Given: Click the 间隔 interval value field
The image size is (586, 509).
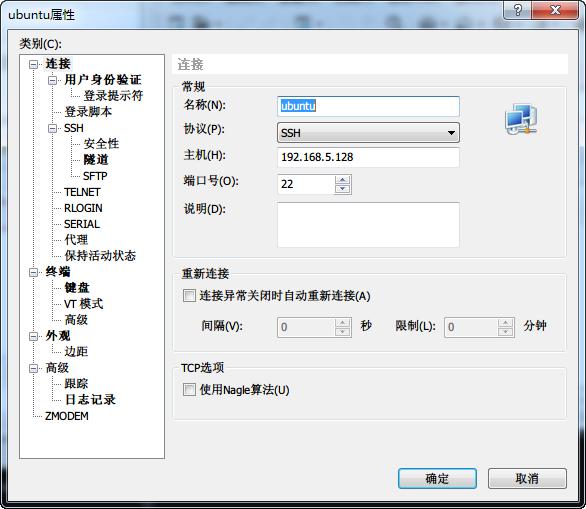Looking at the screenshot, I should (x=306, y=327).
